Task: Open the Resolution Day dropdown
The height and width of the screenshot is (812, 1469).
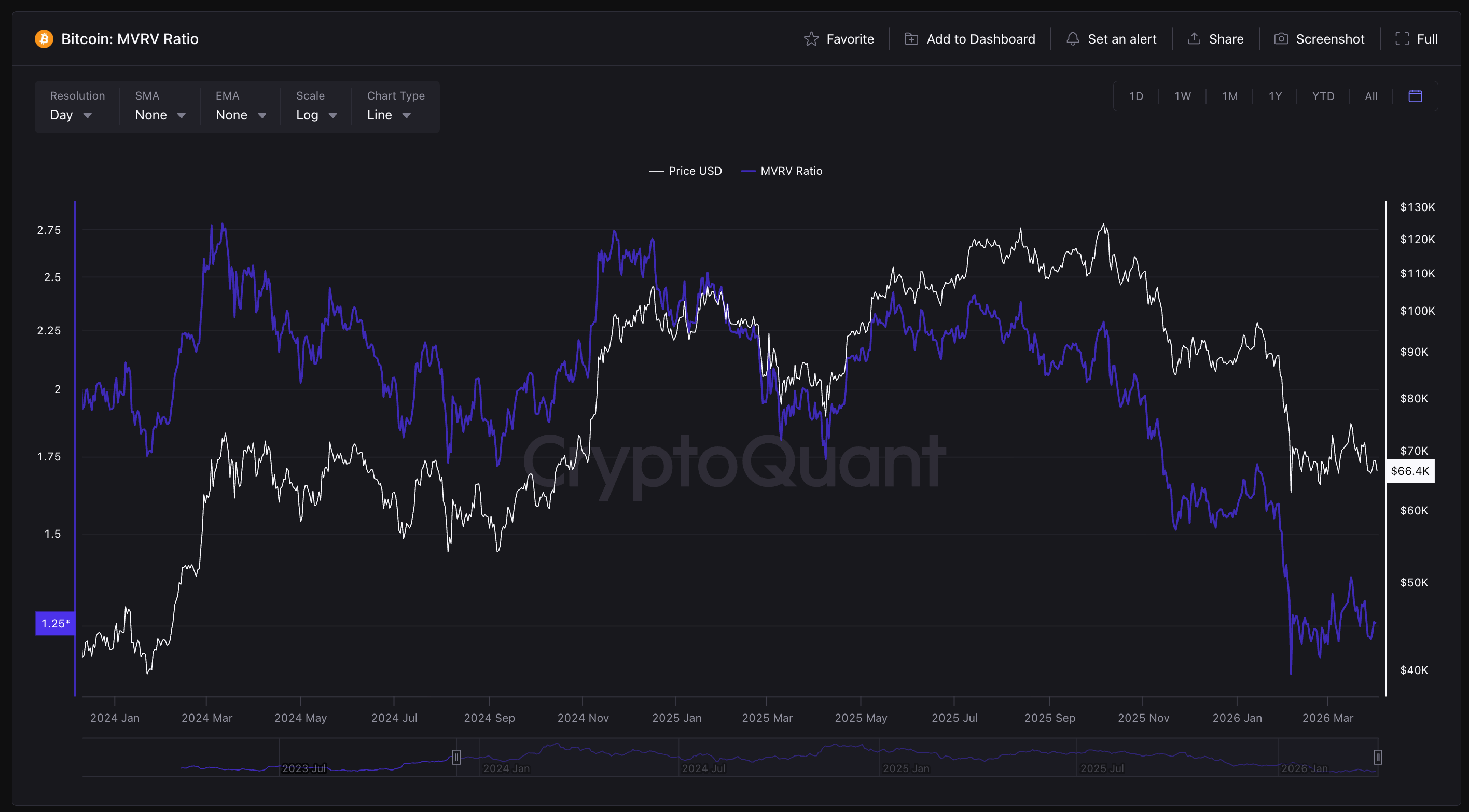Action: click(71, 115)
